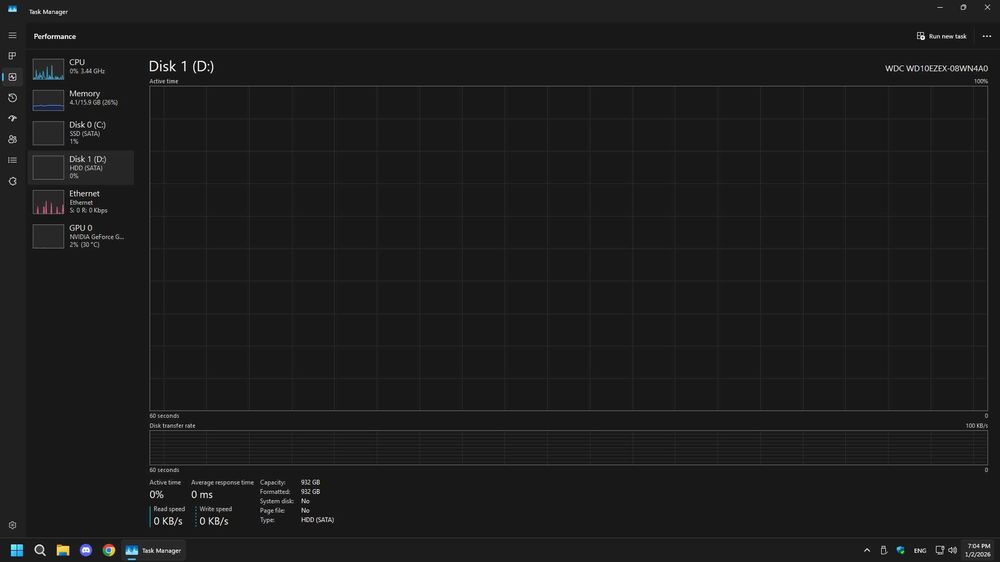Select the GPU 0 entry

[81, 236]
